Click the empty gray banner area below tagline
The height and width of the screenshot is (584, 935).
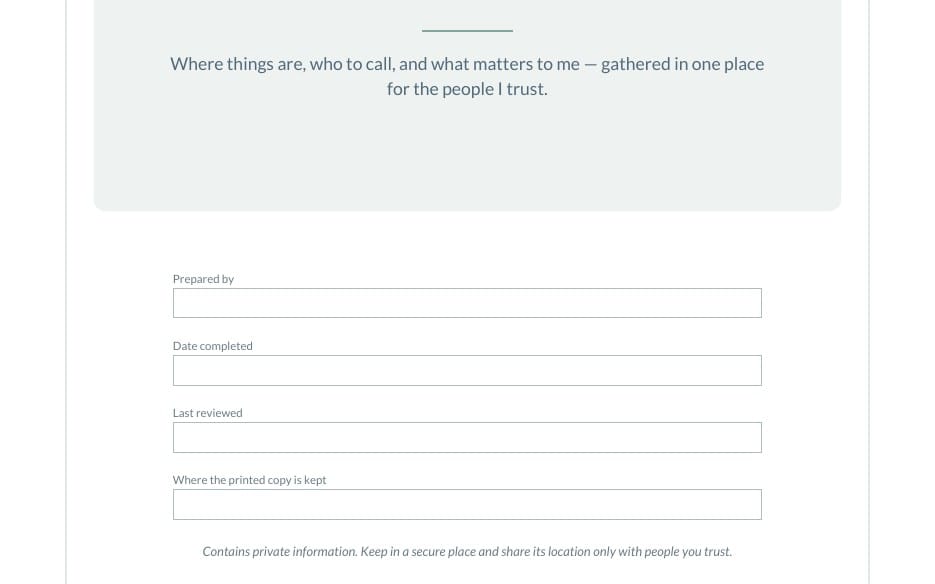(467, 158)
